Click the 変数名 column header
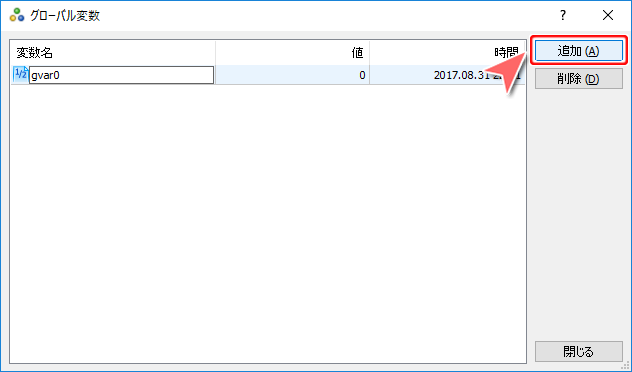 112,53
